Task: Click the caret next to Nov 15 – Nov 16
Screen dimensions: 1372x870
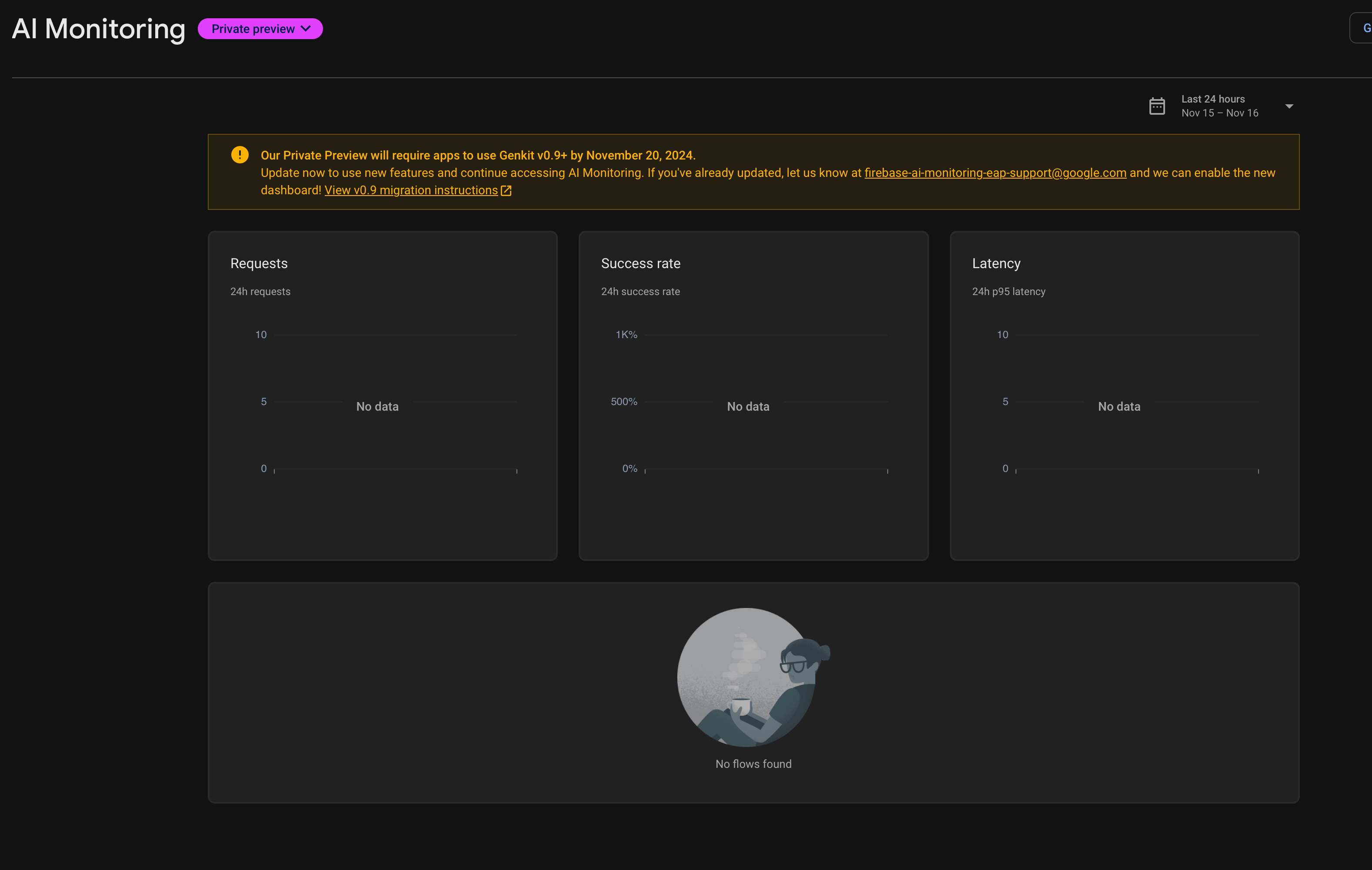Action: 1289,106
